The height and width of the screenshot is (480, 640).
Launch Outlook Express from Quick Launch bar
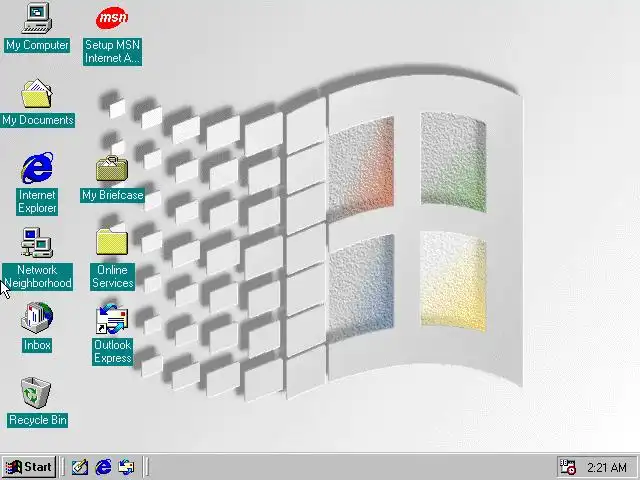click(126, 467)
